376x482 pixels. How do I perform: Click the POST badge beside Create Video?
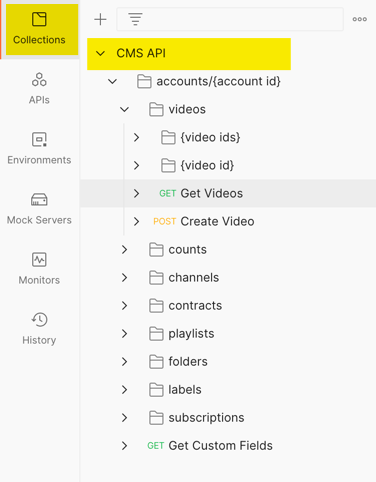(x=164, y=222)
